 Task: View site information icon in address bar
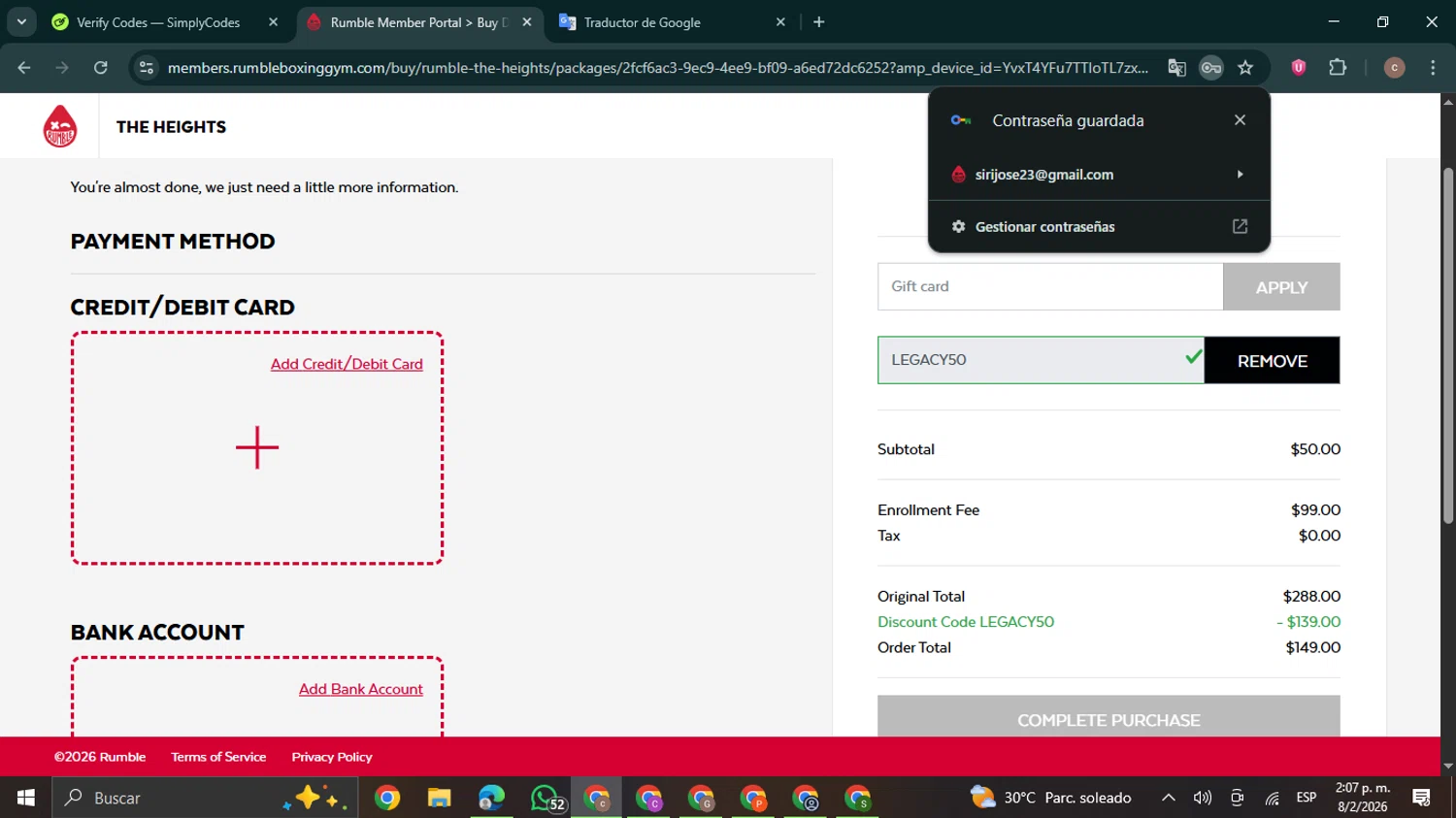point(147,67)
